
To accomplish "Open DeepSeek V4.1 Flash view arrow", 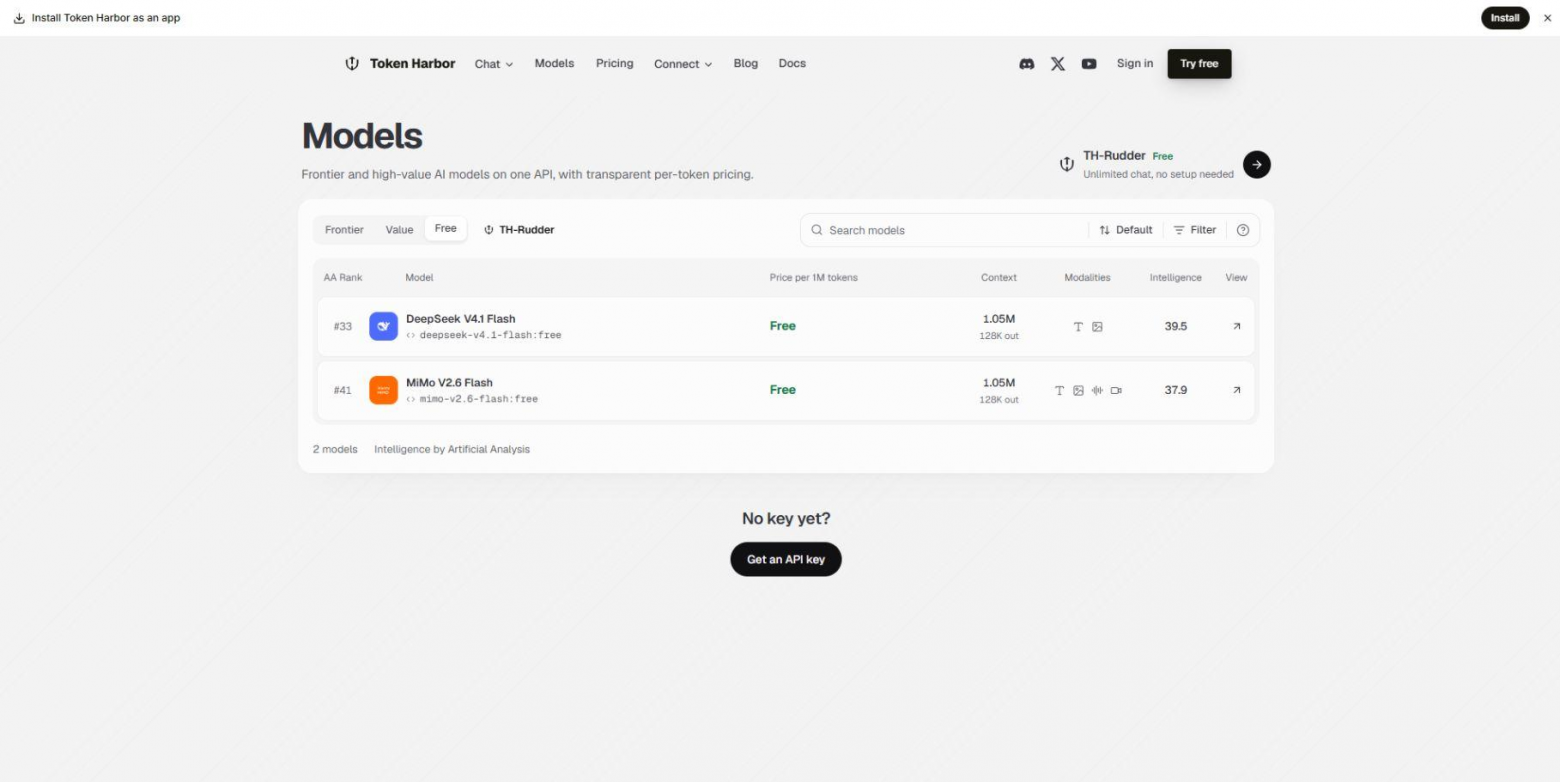I will 1237,326.
